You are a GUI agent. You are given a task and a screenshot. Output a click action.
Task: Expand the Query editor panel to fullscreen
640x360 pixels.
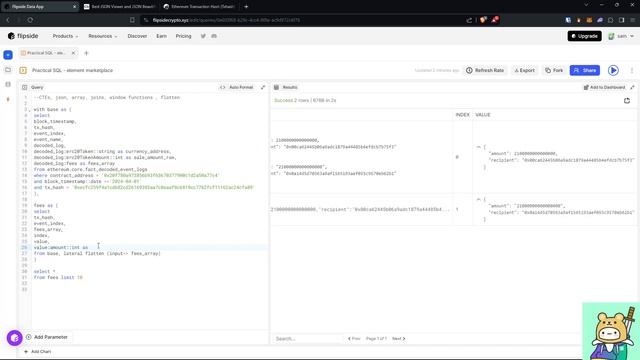click(x=263, y=87)
